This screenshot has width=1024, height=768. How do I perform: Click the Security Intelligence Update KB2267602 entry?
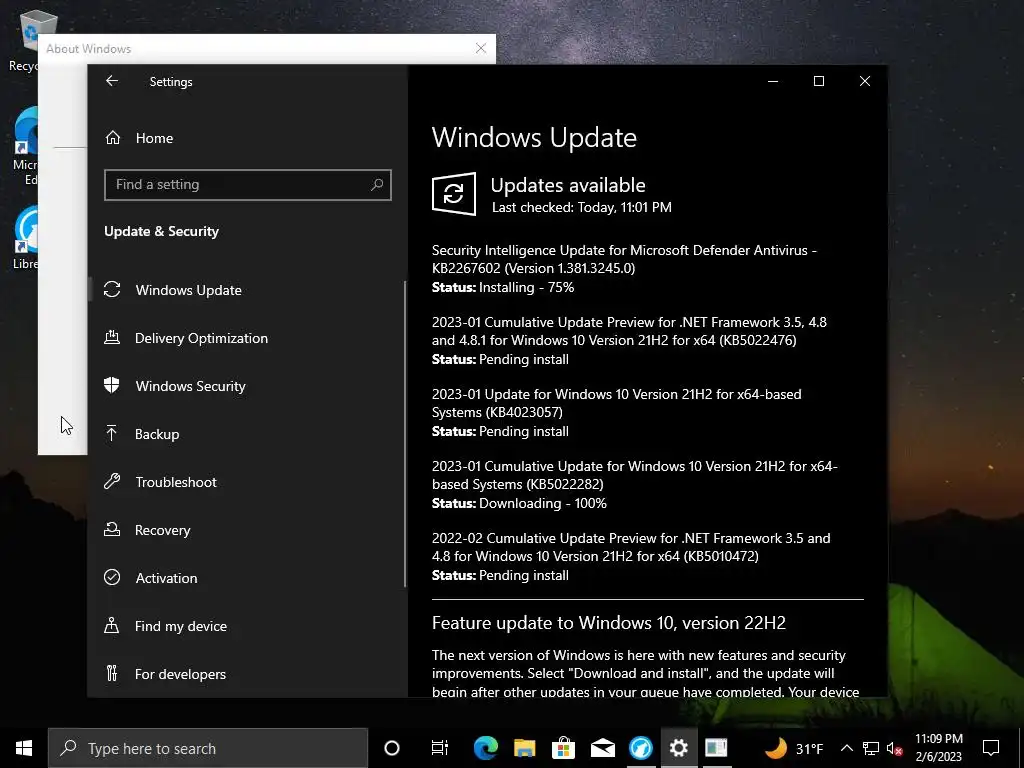pyautogui.click(x=624, y=259)
